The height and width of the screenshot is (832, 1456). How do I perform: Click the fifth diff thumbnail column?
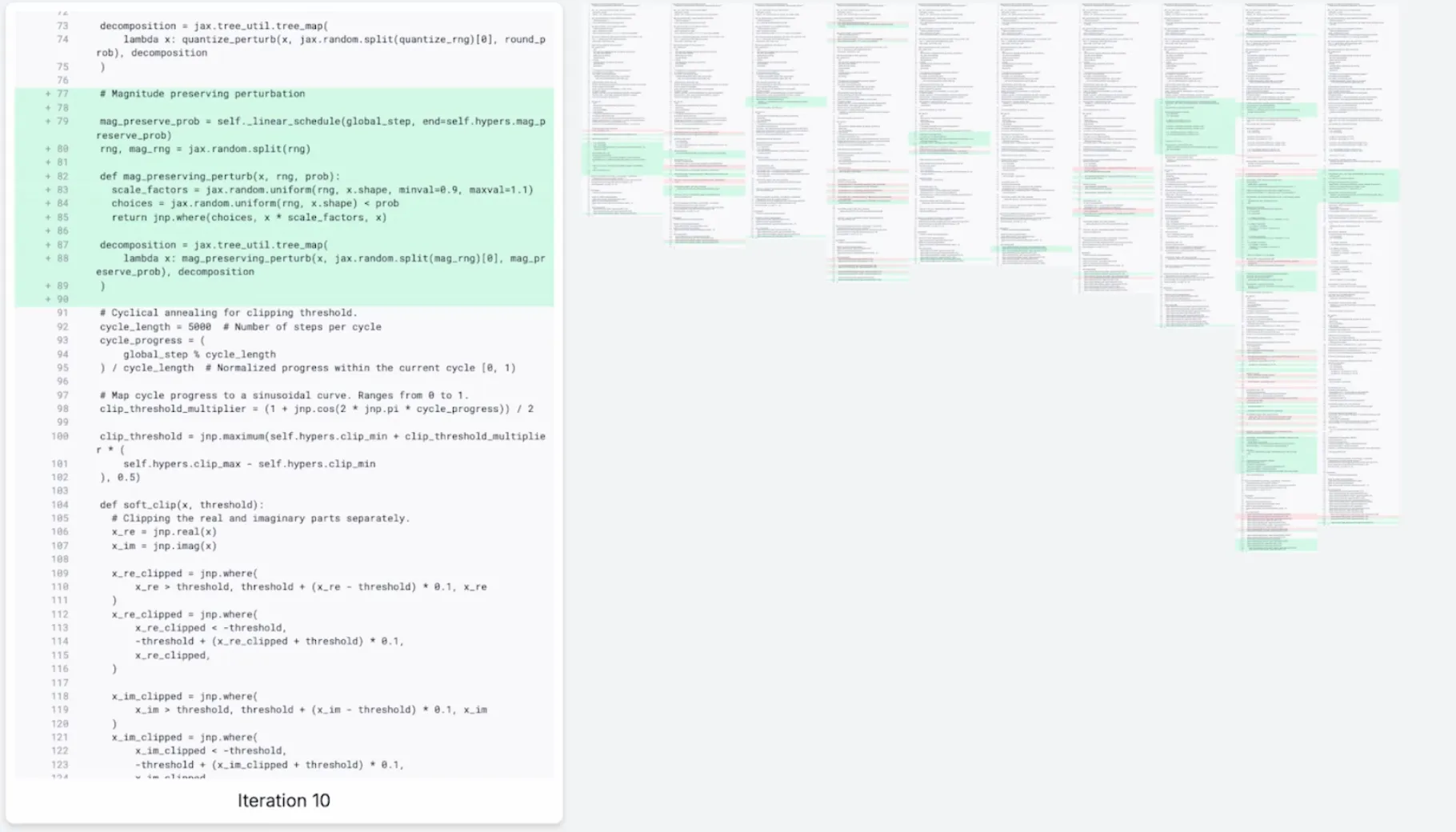point(950,134)
